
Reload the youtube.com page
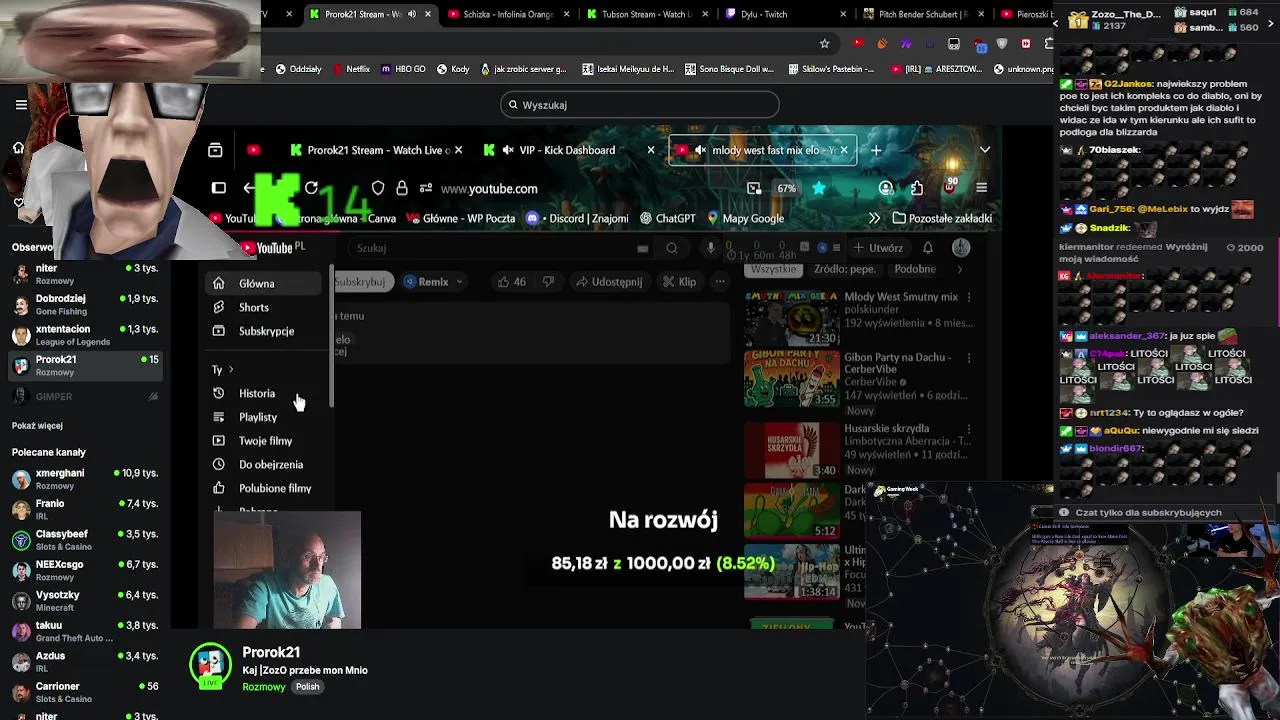click(311, 188)
